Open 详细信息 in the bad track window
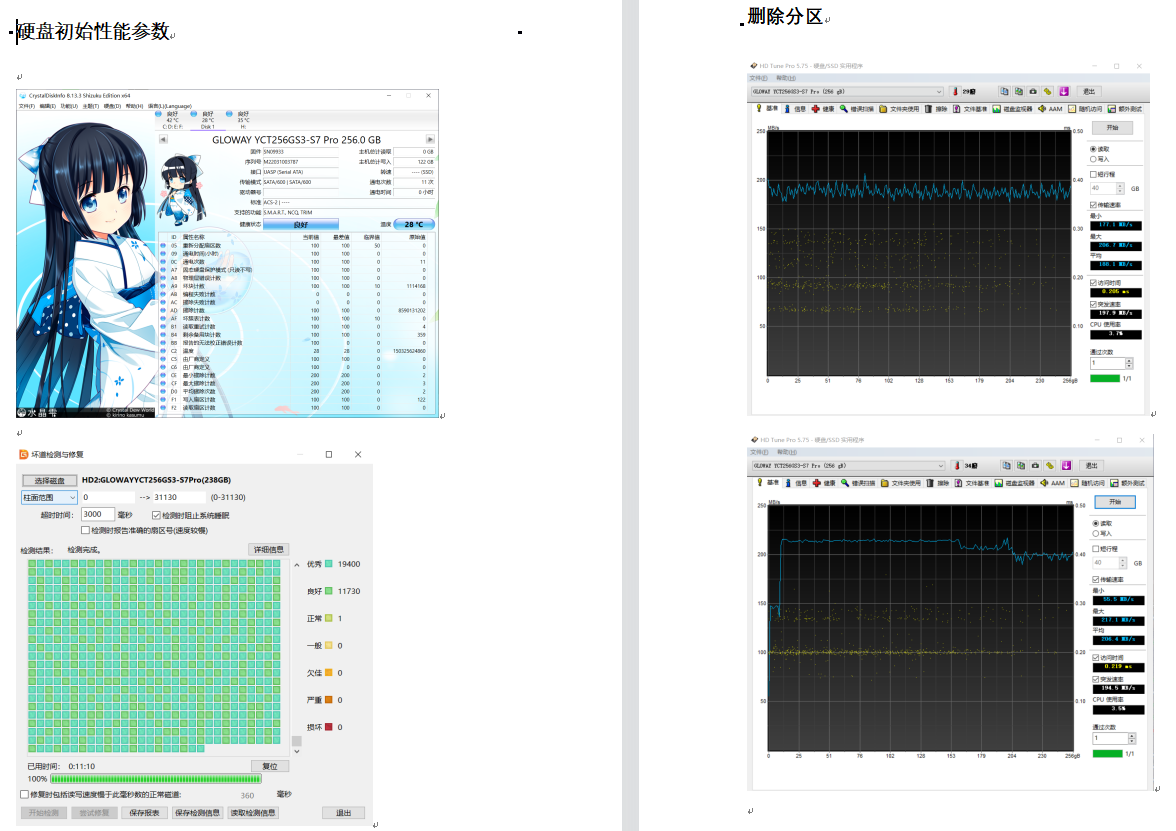This screenshot has width=1176, height=831. (x=268, y=550)
